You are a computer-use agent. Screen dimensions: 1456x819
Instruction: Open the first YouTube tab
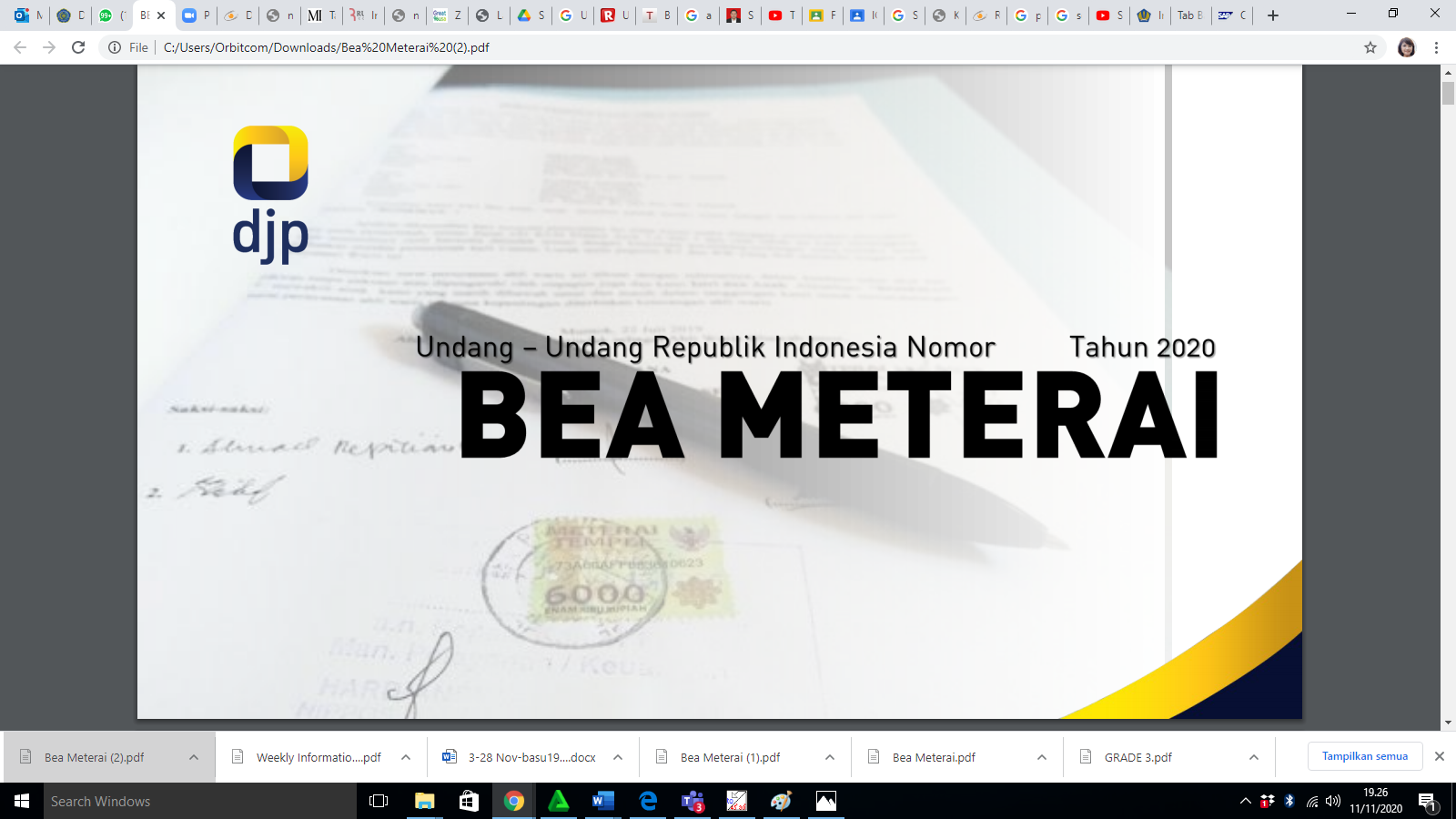[781, 15]
